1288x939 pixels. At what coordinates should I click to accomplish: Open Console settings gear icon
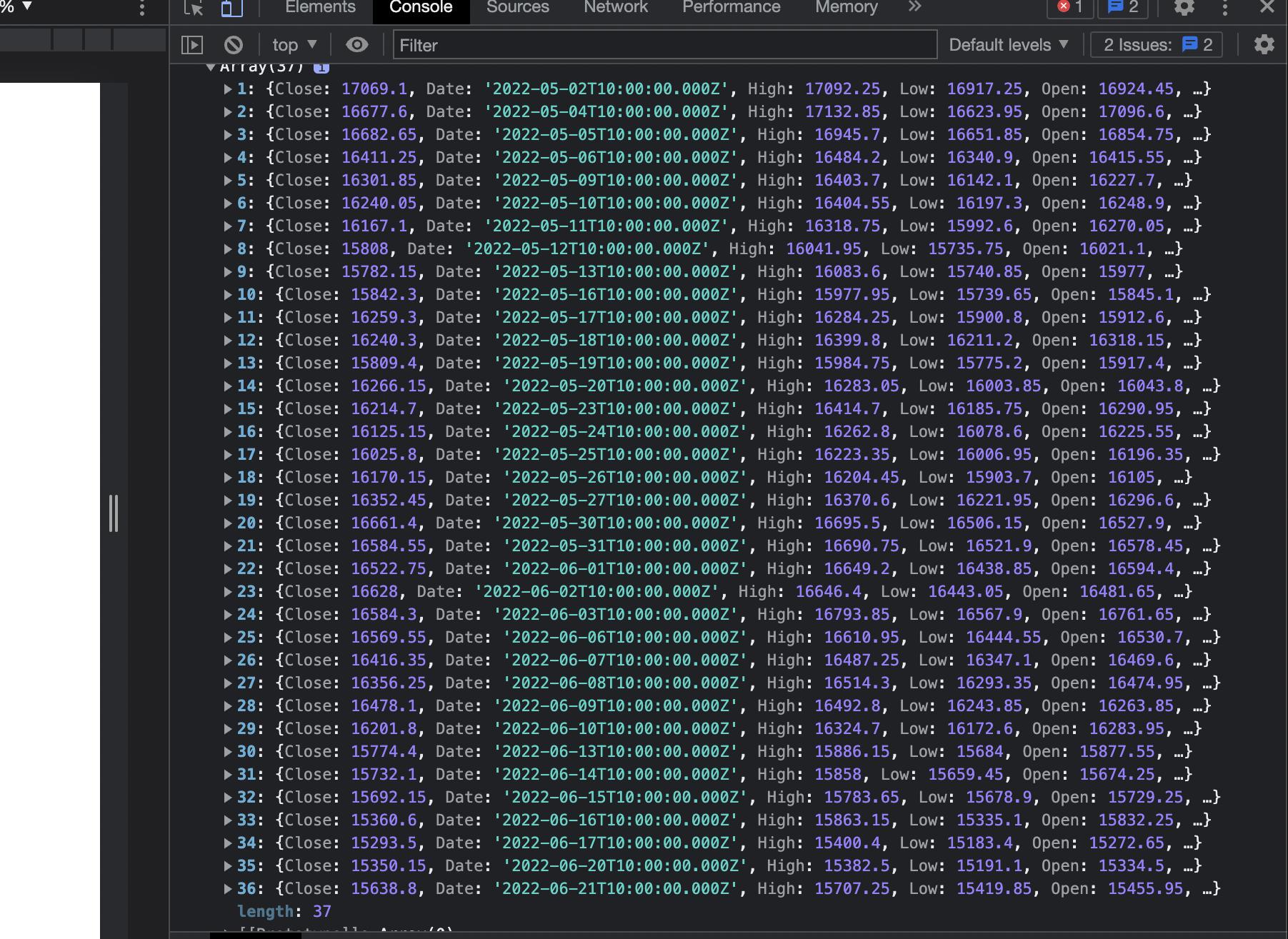click(x=1264, y=45)
